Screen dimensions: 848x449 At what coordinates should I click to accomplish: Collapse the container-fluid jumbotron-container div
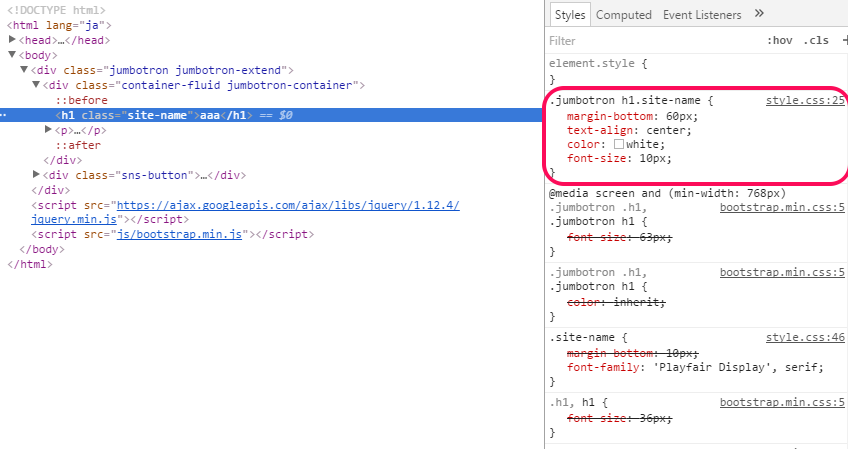(36, 85)
